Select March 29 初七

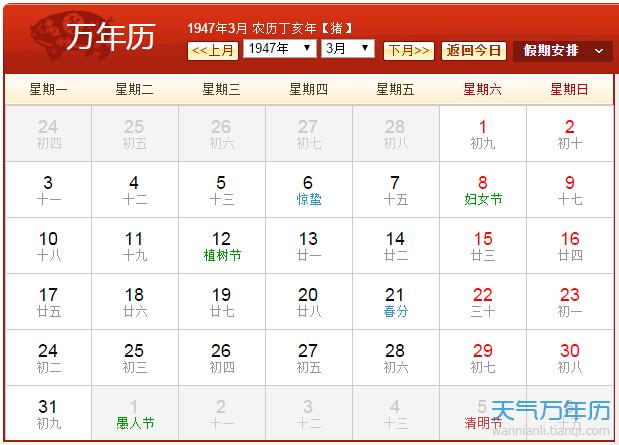pos(483,358)
